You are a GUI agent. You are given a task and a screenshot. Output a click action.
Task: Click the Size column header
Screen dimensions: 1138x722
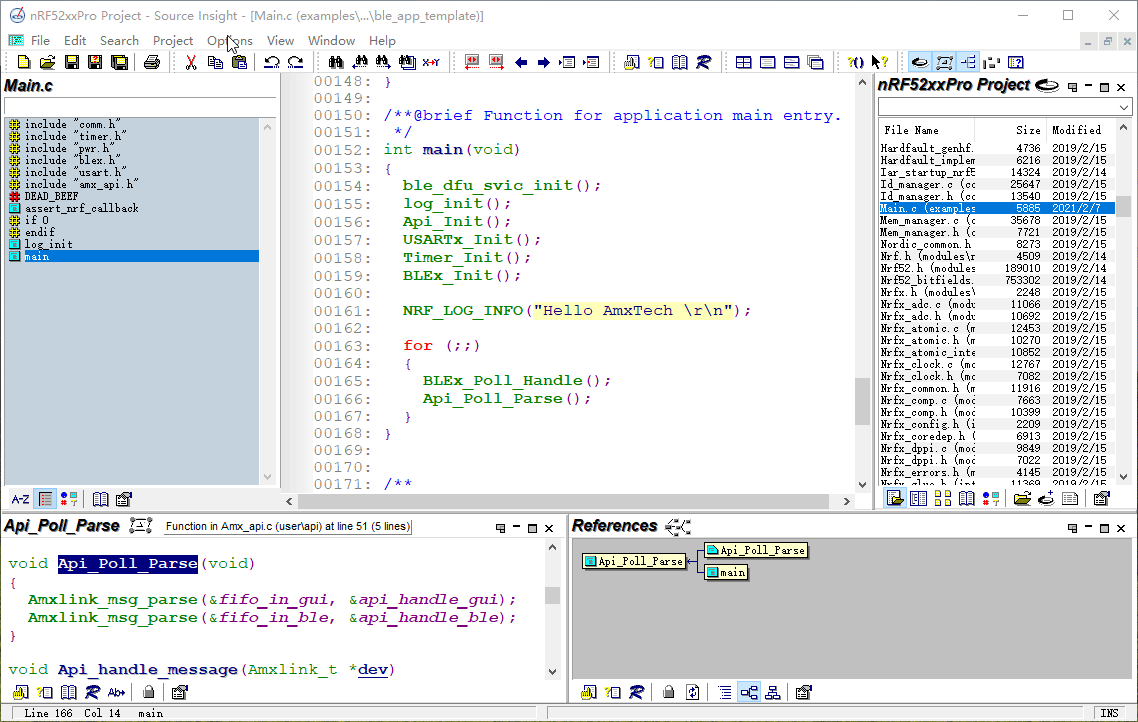pos(1011,131)
